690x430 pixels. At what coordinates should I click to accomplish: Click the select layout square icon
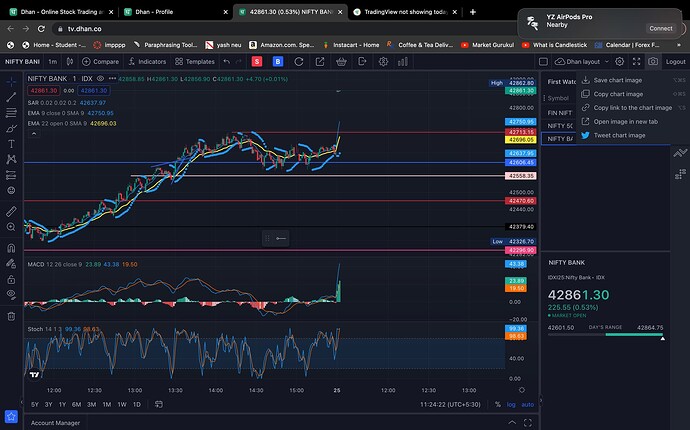point(543,62)
